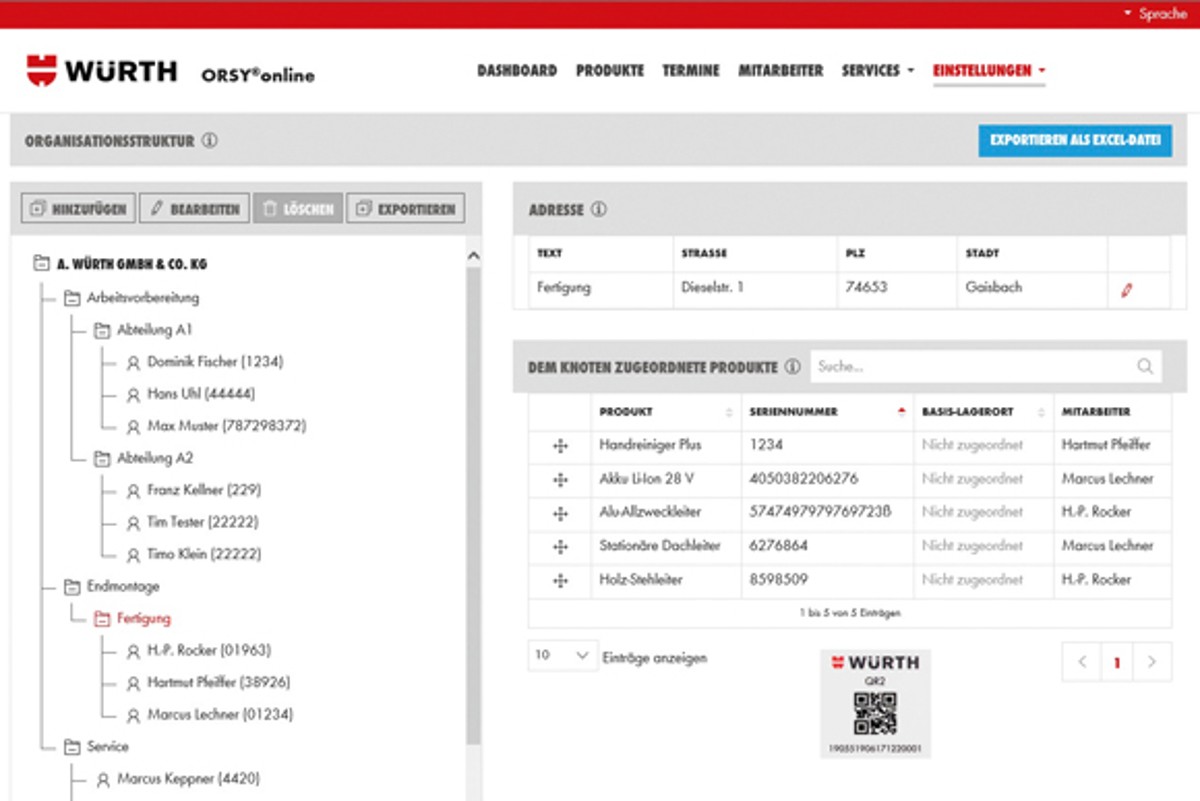The image size is (1200, 801).
Task: Expand the Services menu
Action: tap(878, 71)
